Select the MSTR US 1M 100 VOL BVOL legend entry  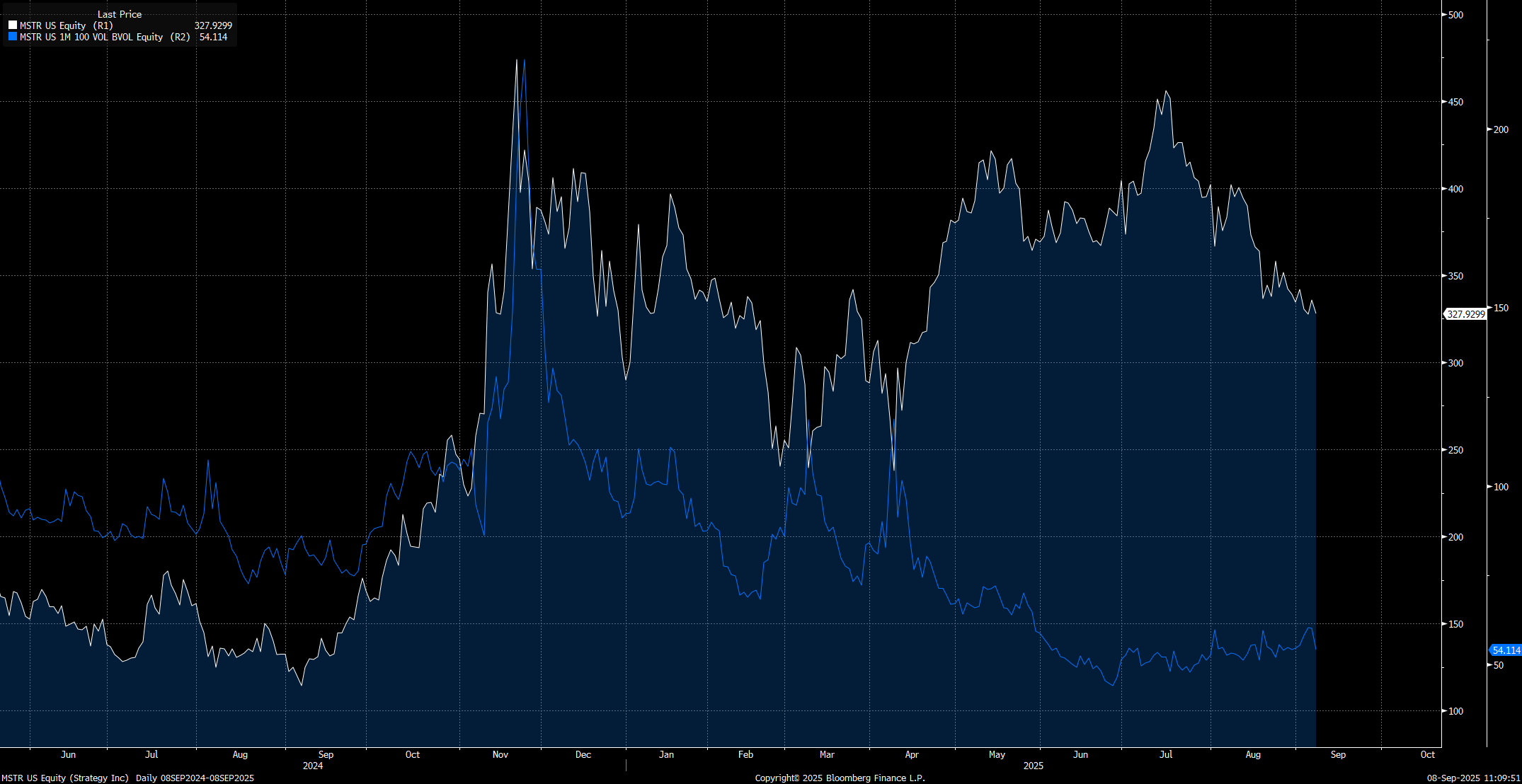(105, 37)
